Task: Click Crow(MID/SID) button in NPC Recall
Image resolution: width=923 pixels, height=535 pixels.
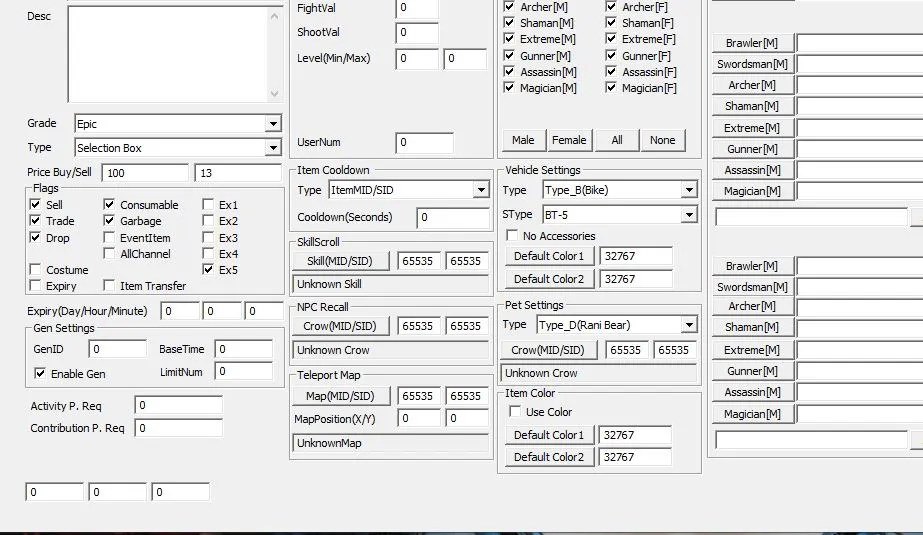Action: tap(340, 326)
